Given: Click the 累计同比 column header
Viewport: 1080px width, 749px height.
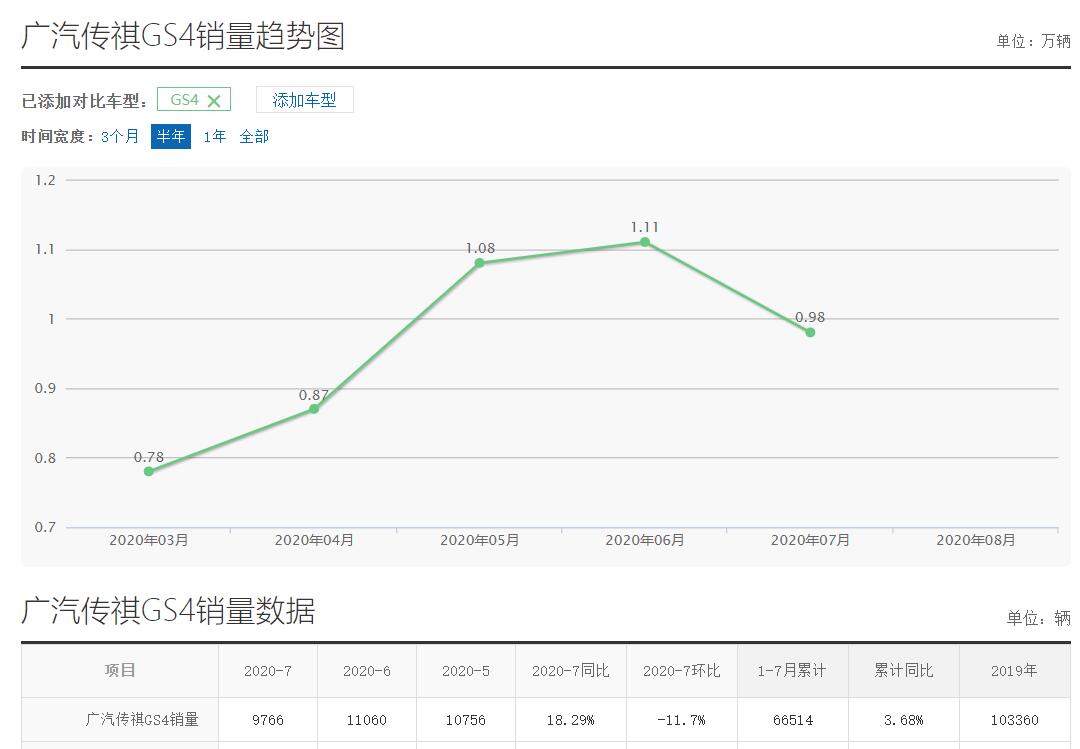Looking at the screenshot, I should pyautogui.click(x=904, y=670).
